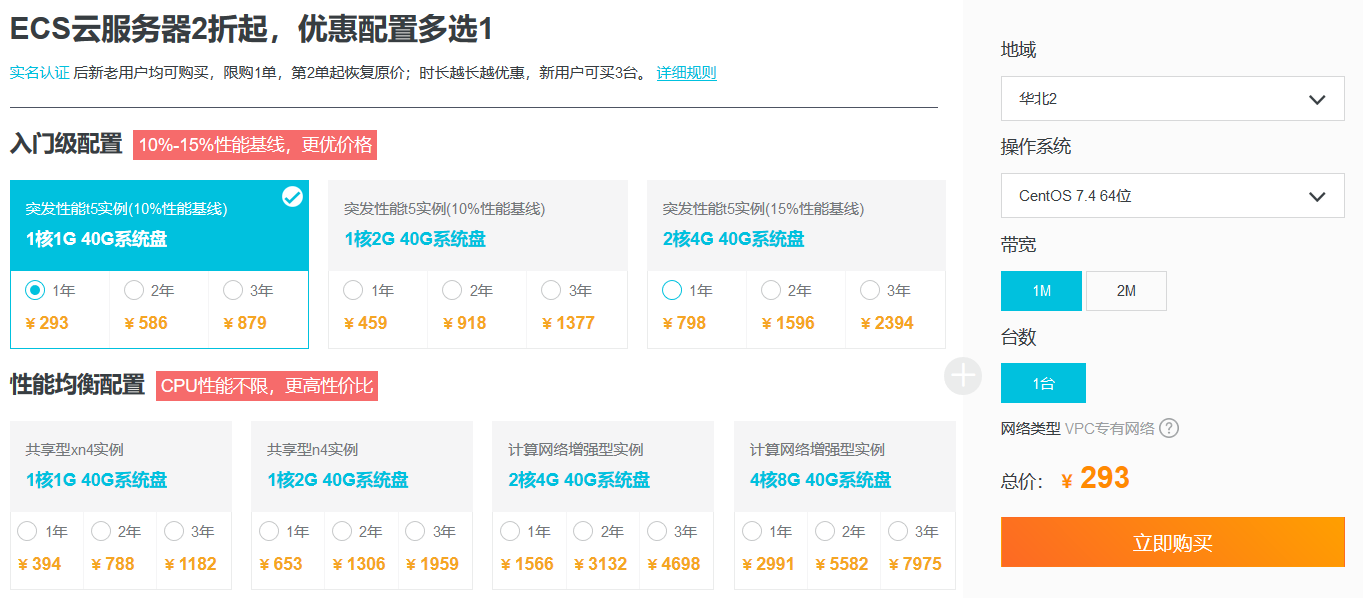1363x598 pixels.
Task: Pick 3年 for 2核4G network-enhanced at ¥4698
Action: click(657, 531)
